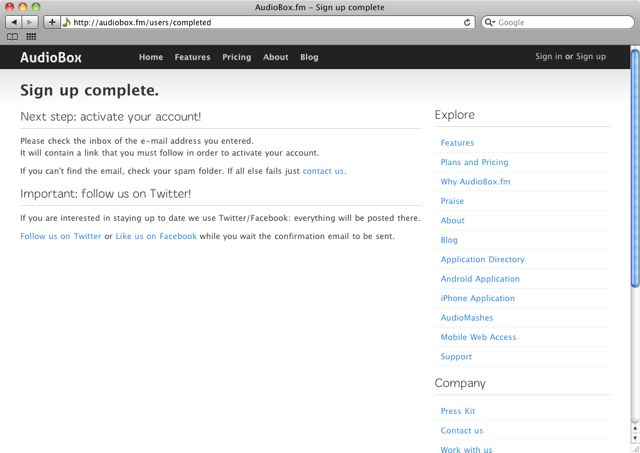Click the Explore section heading
This screenshot has height=453, width=640.
point(454,115)
